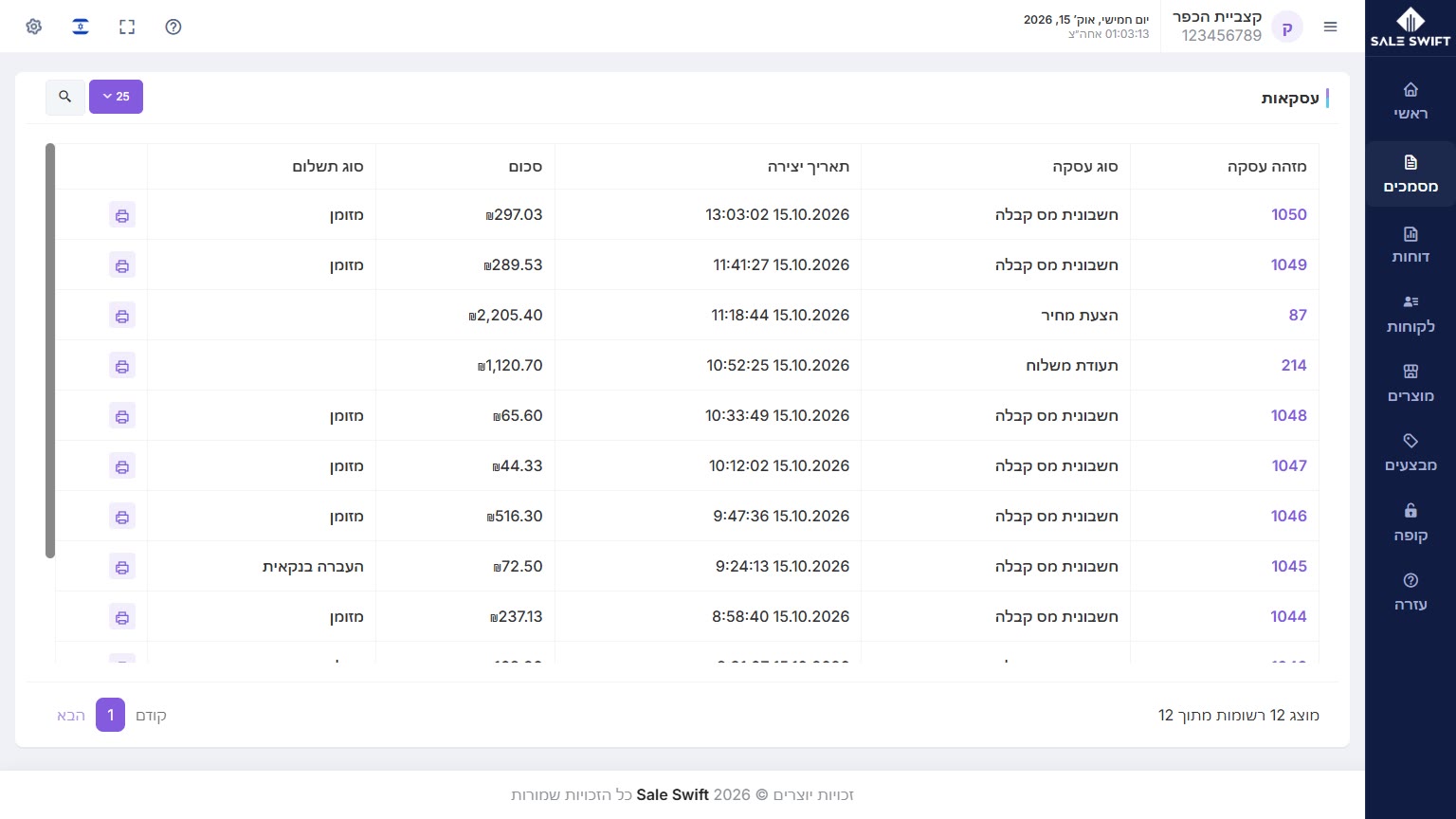Print transaction 1046 using its printer icon
The width and height of the screenshot is (1456, 819).
[122, 516]
